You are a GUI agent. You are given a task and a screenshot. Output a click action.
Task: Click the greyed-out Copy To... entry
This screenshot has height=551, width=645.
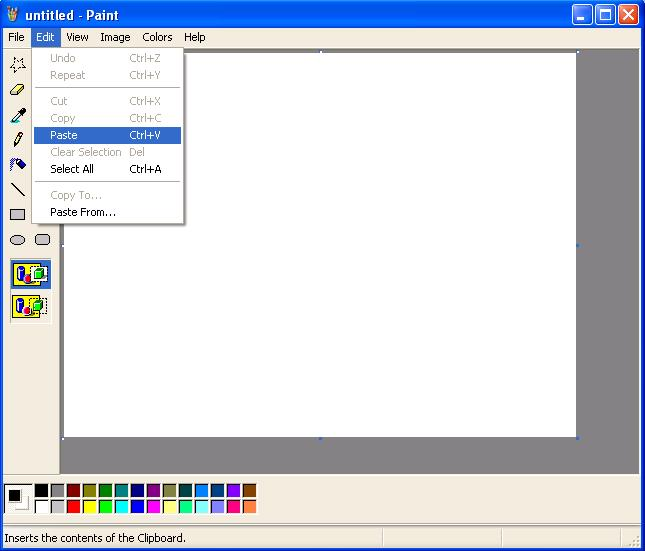click(x=107, y=195)
